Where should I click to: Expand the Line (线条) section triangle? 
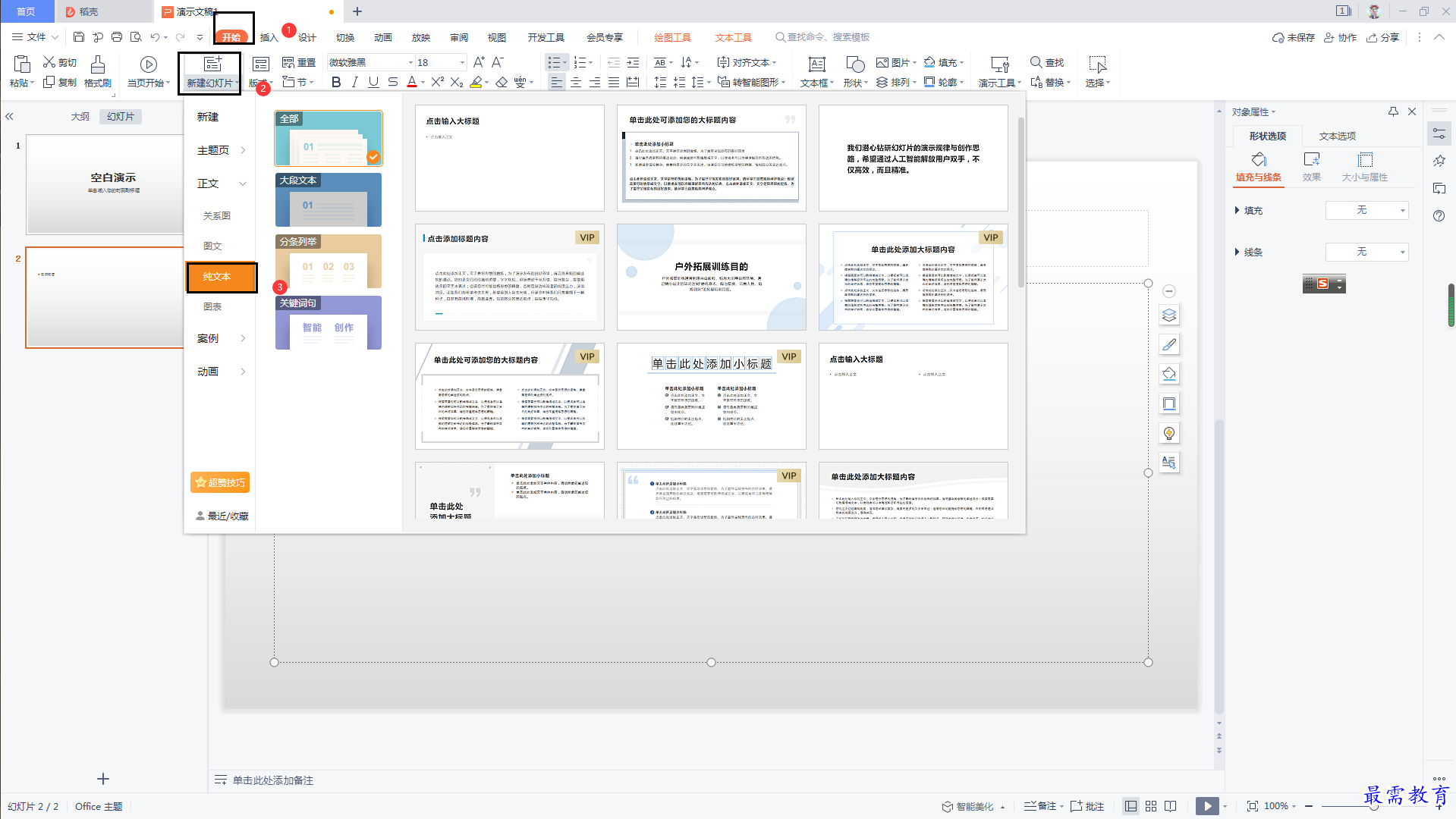click(1237, 252)
